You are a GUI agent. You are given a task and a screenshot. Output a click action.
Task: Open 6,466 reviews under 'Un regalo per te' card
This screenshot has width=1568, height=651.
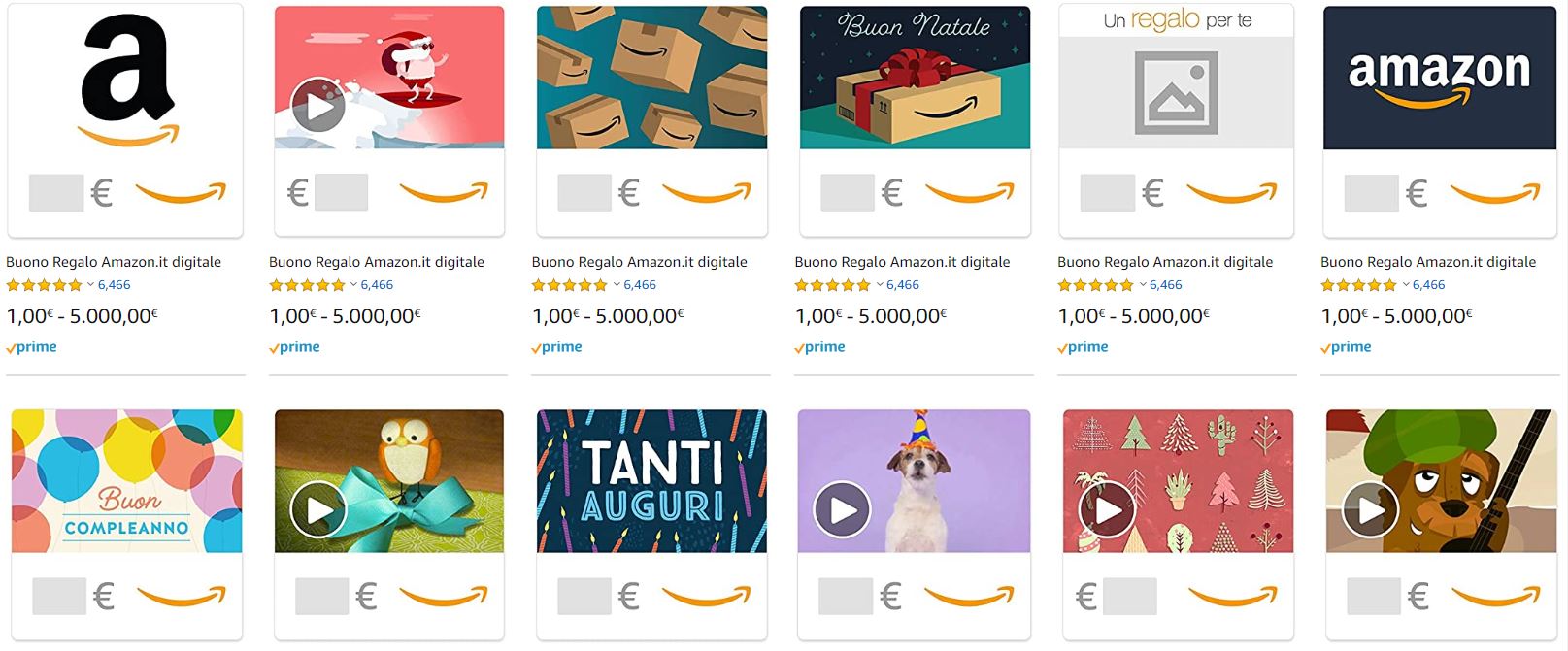tap(1166, 285)
